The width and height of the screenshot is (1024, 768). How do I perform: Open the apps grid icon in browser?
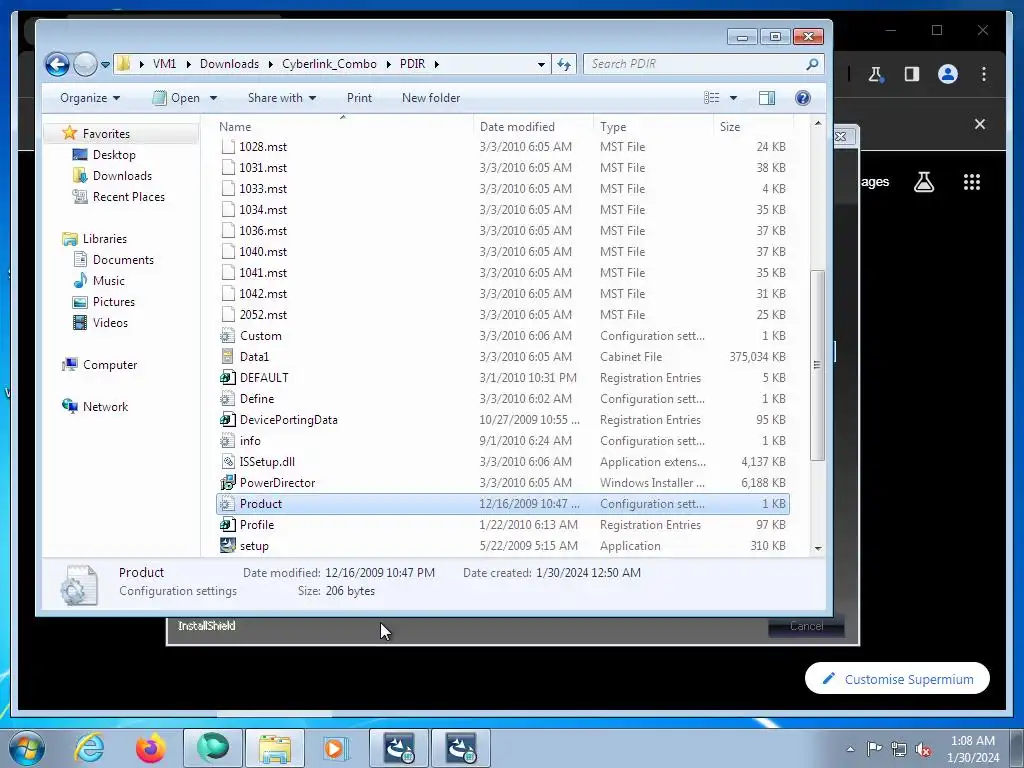coord(972,182)
